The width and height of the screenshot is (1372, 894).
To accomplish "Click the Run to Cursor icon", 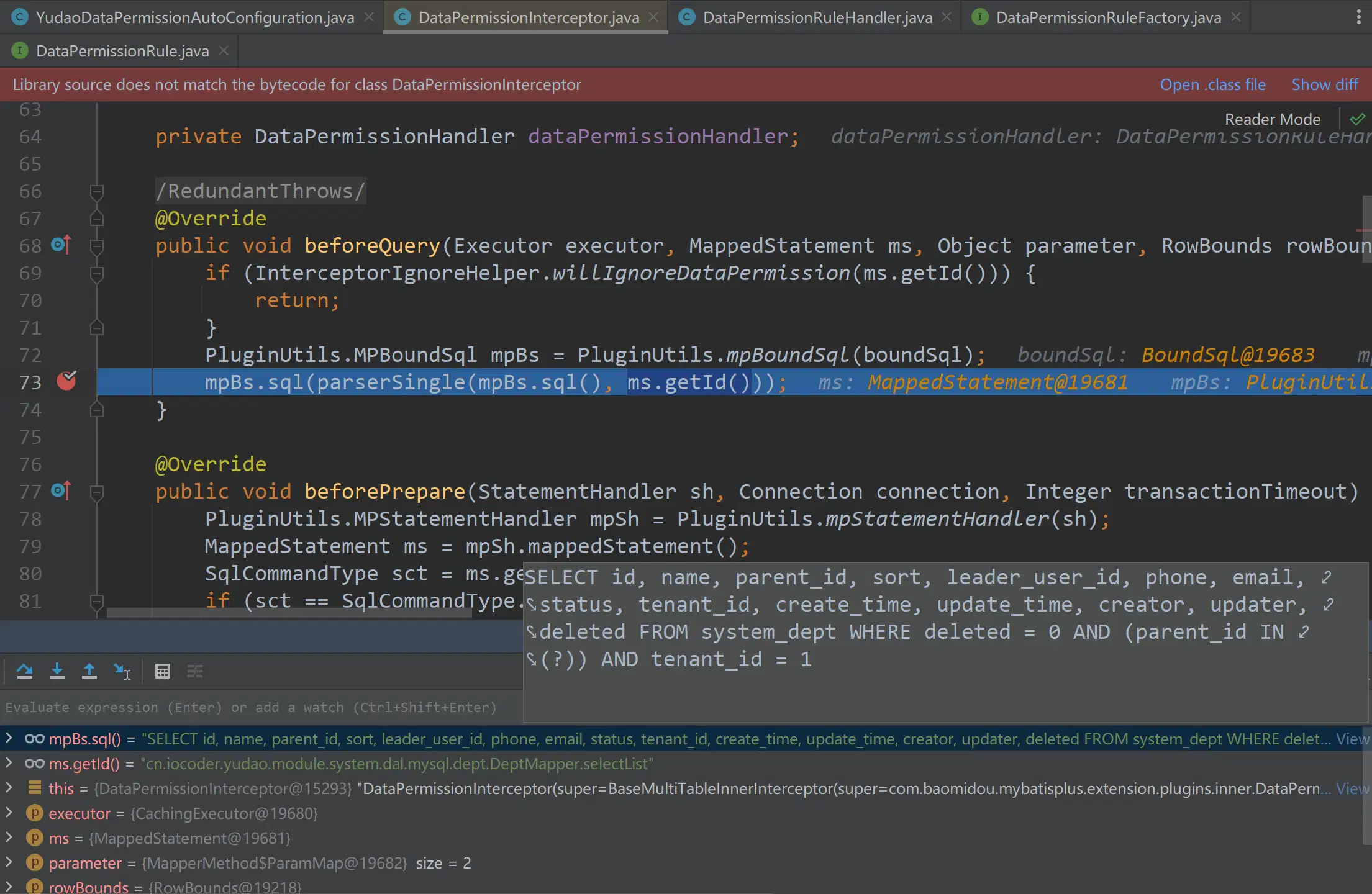I will point(122,671).
